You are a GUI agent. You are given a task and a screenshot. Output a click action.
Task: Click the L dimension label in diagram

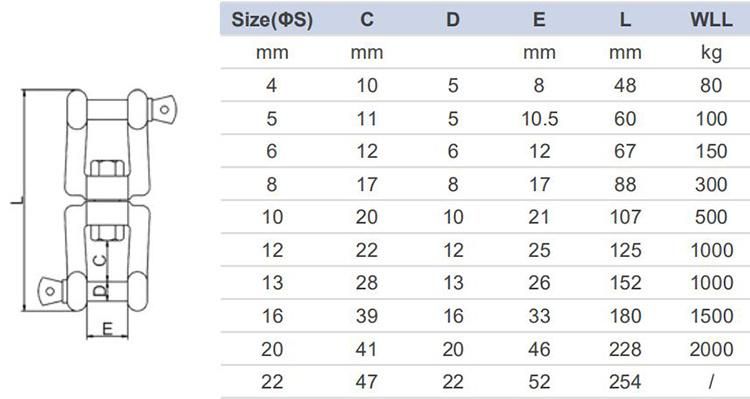(x=17, y=203)
